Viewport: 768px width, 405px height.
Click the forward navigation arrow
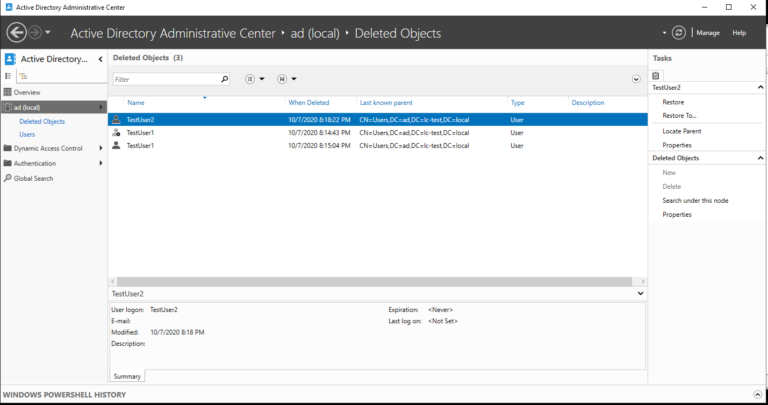point(35,33)
